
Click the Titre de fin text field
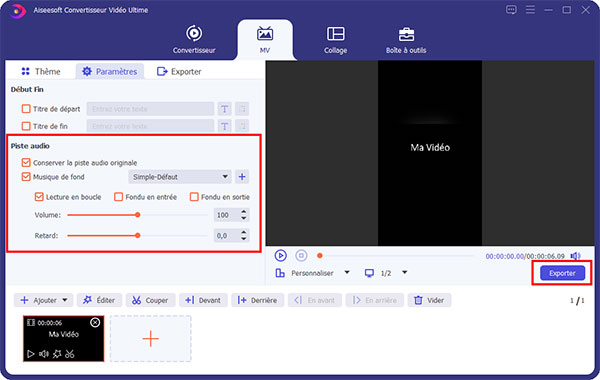click(150, 126)
